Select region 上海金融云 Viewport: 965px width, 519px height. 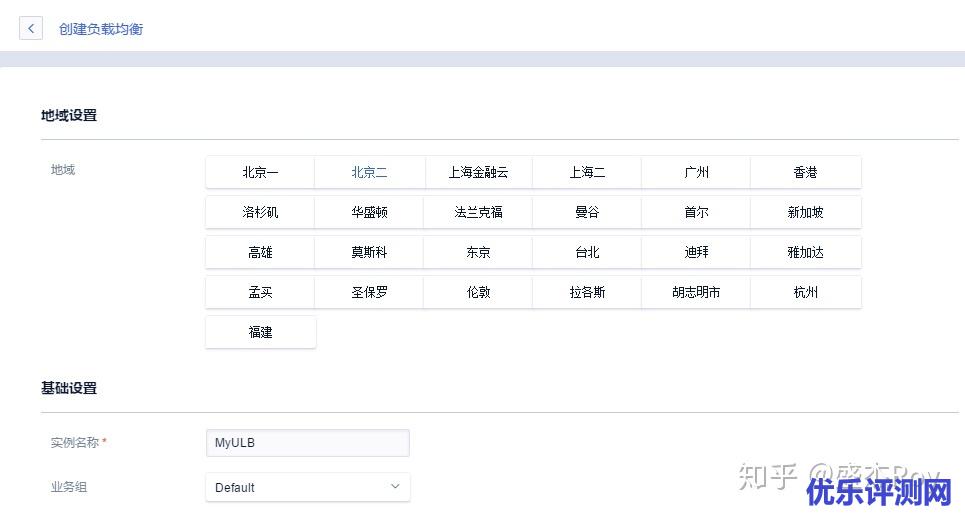coord(478,172)
